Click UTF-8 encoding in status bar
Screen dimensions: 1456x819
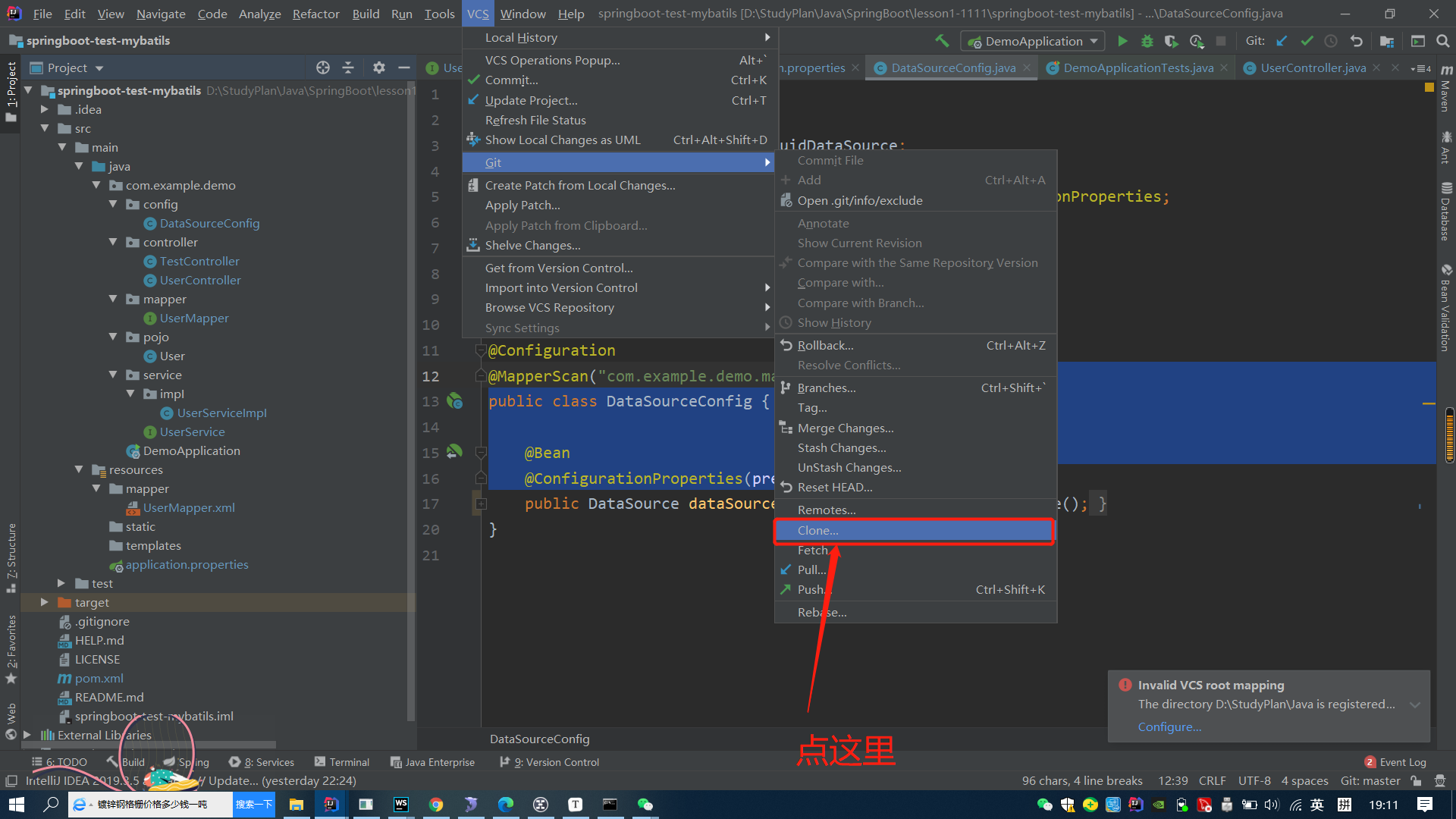coord(1254,780)
